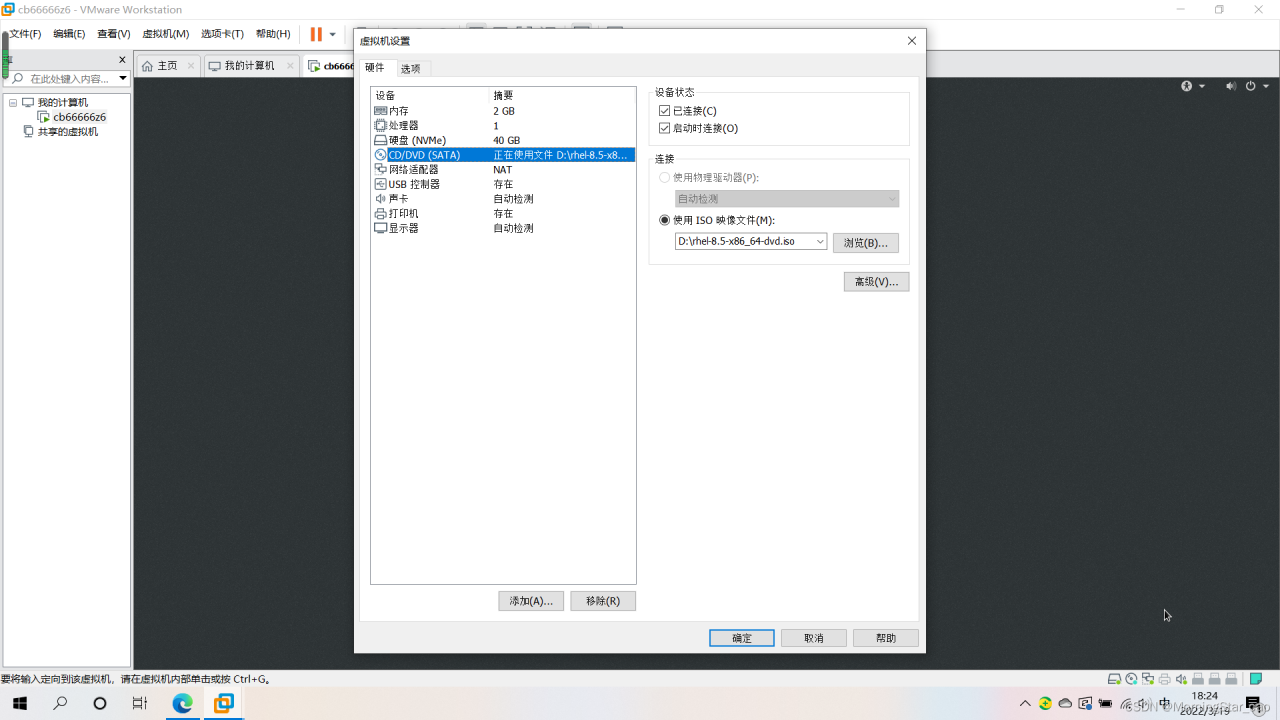Open Microsoft Edge from the taskbar
The image size is (1280, 720).
[x=182, y=703]
